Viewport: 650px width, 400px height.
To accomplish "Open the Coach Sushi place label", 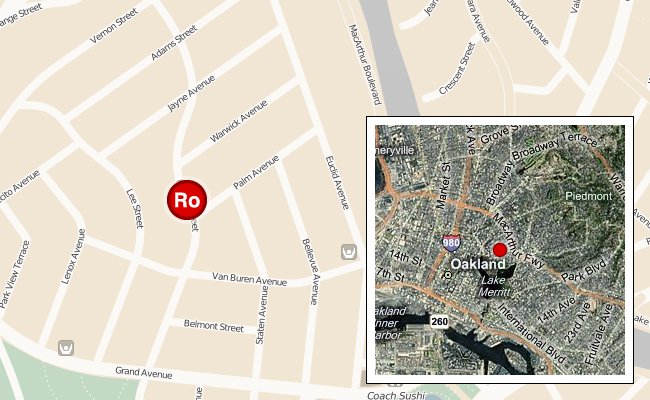I will click(396, 395).
